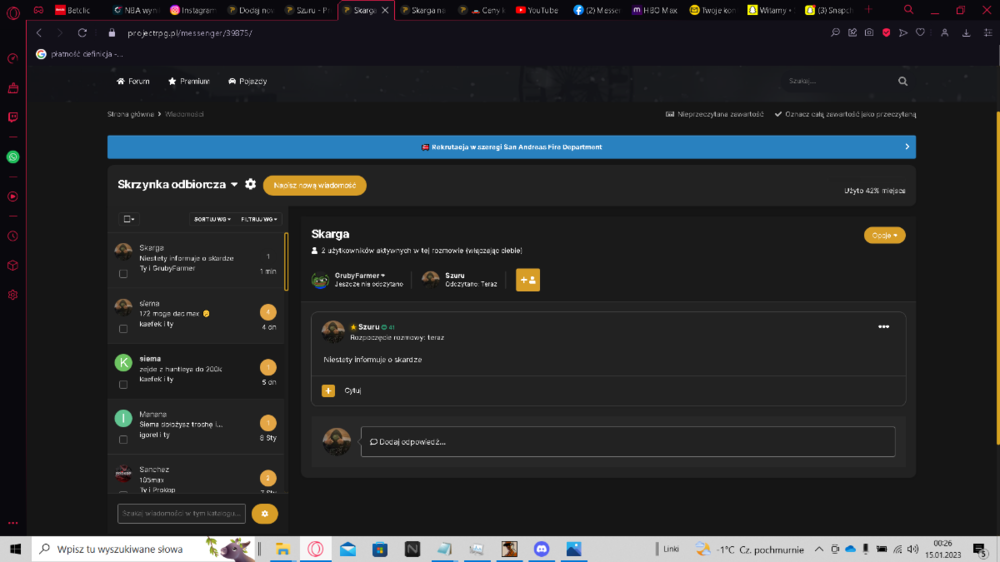Screen dimensions: 1000x562
Task: Open inbox settings gear icon
Action: tap(251, 184)
